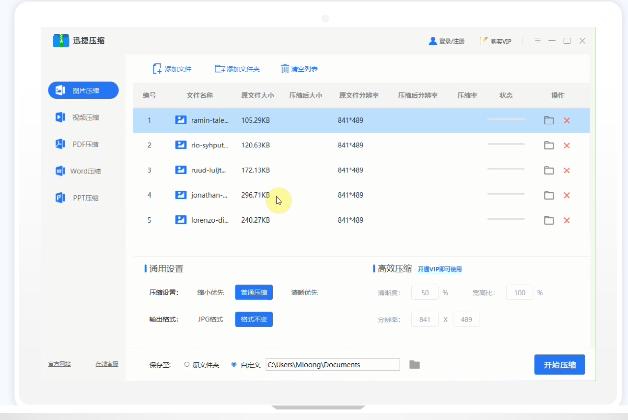Click the 添加文件夹 add folder icon
Image resolution: width=628 pixels, height=420 pixels.
[220, 69]
